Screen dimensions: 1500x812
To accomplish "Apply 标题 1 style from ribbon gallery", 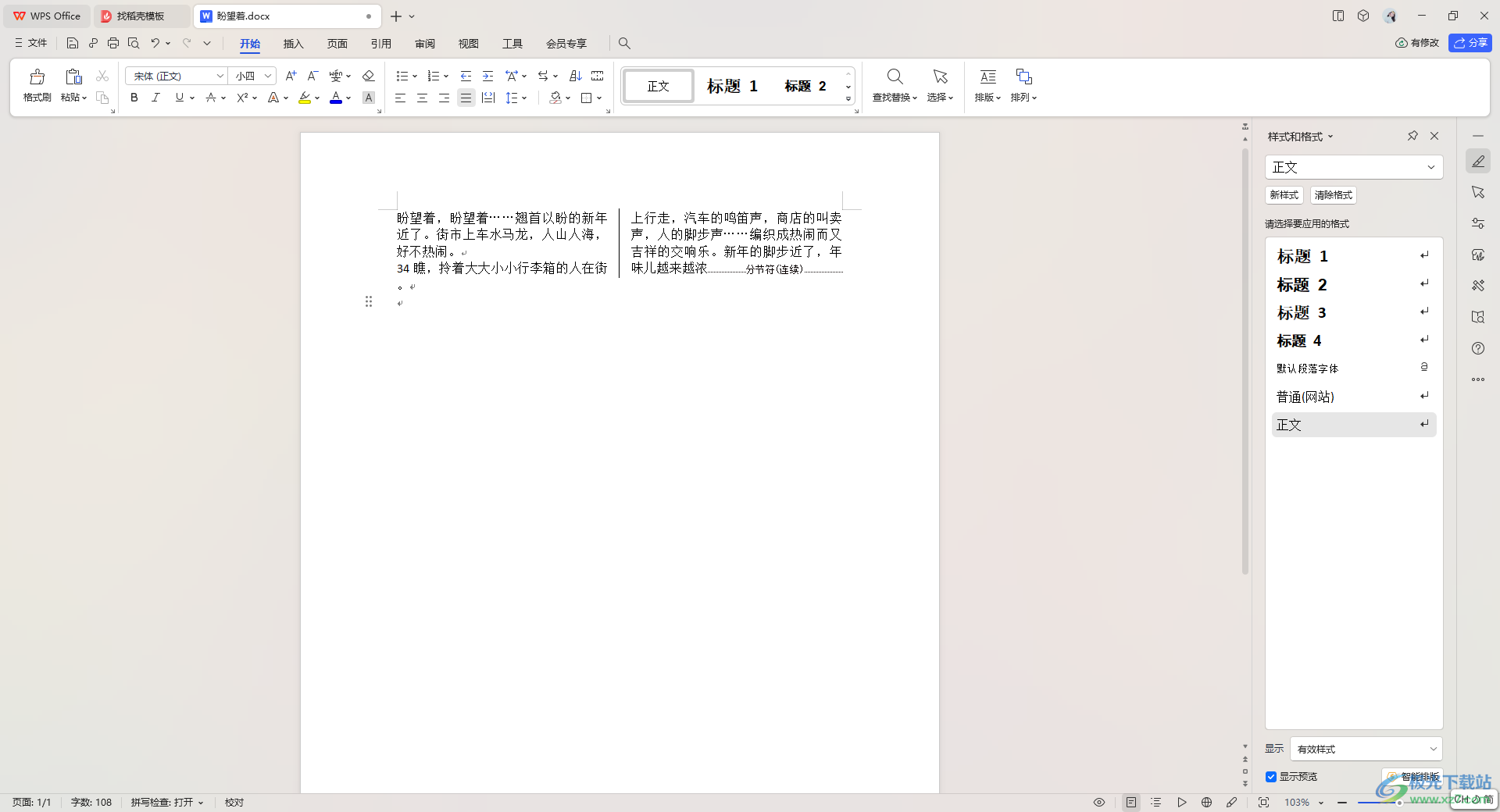I will 732,86.
